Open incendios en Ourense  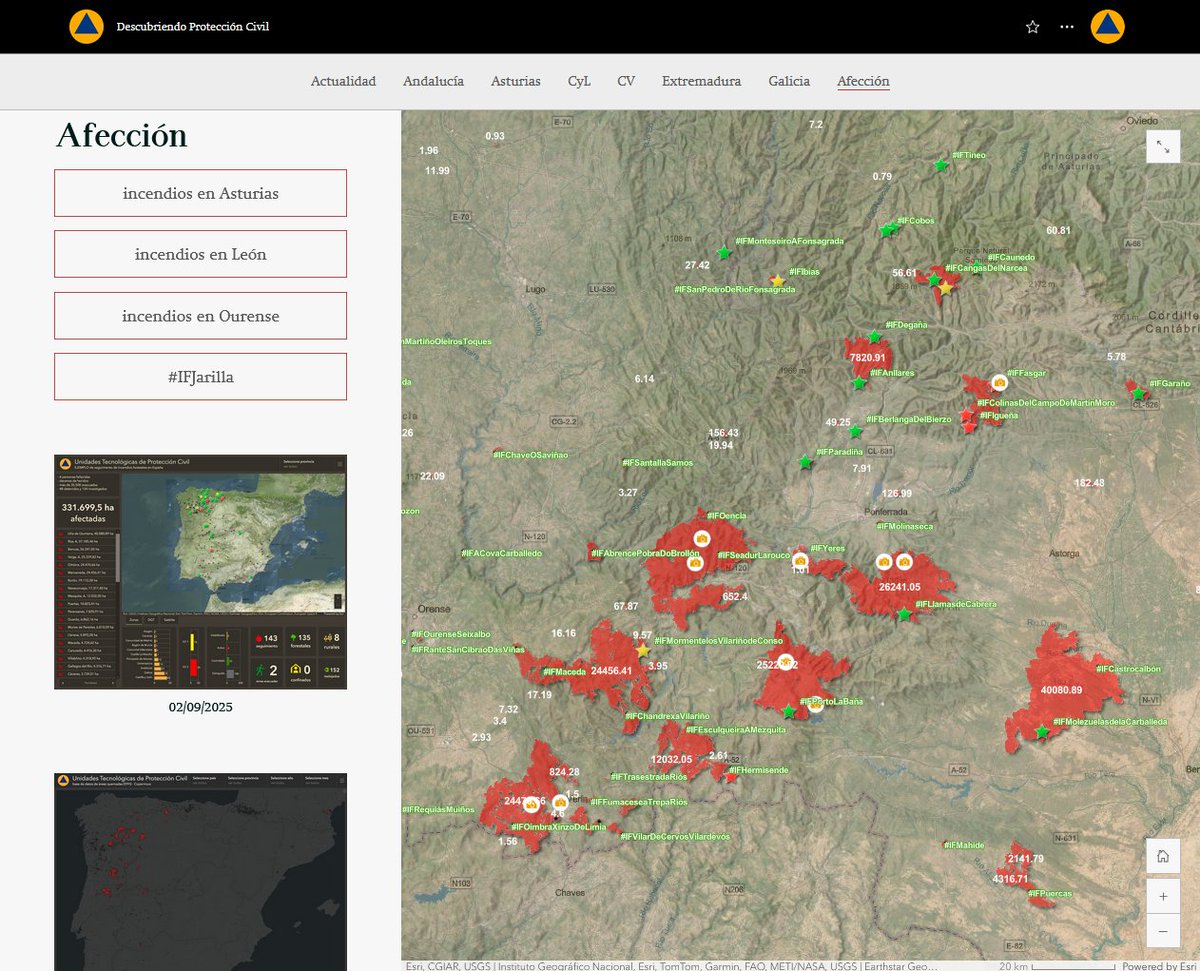pos(200,315)
